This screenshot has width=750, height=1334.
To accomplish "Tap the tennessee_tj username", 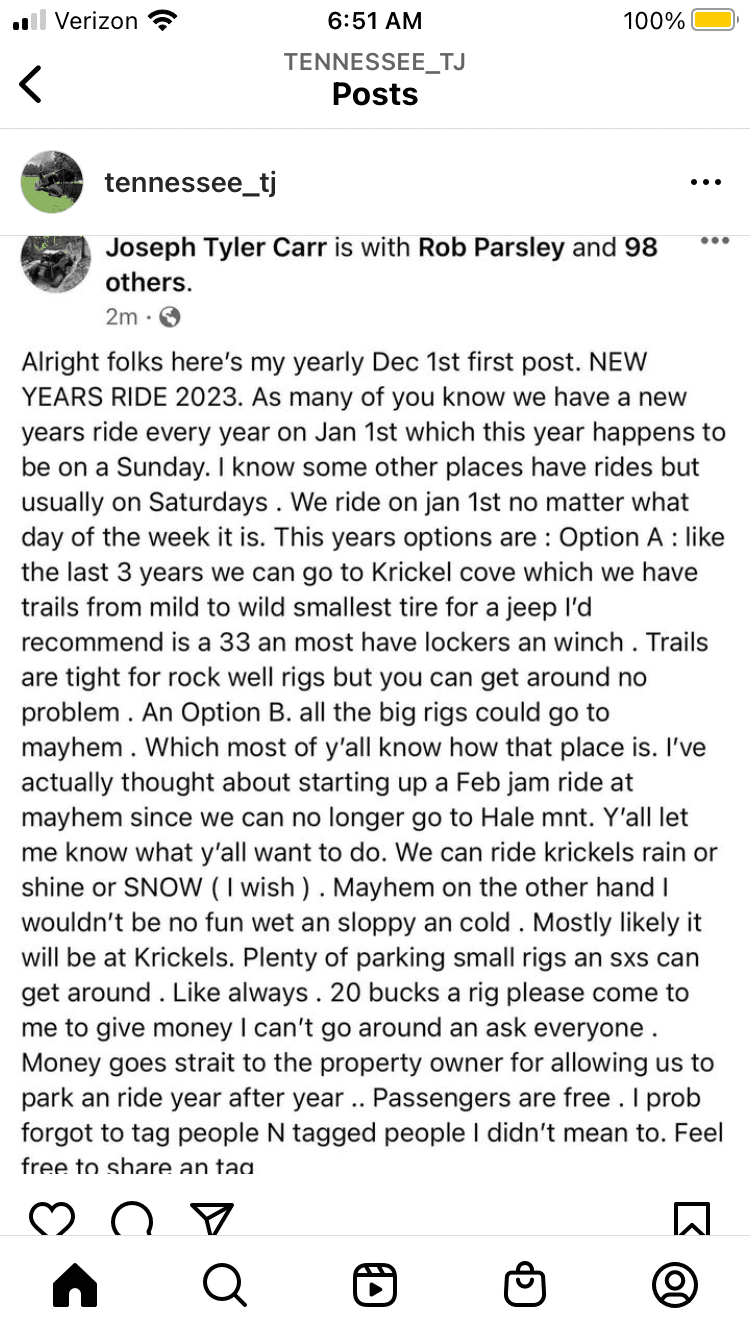I will coord(190,183).
